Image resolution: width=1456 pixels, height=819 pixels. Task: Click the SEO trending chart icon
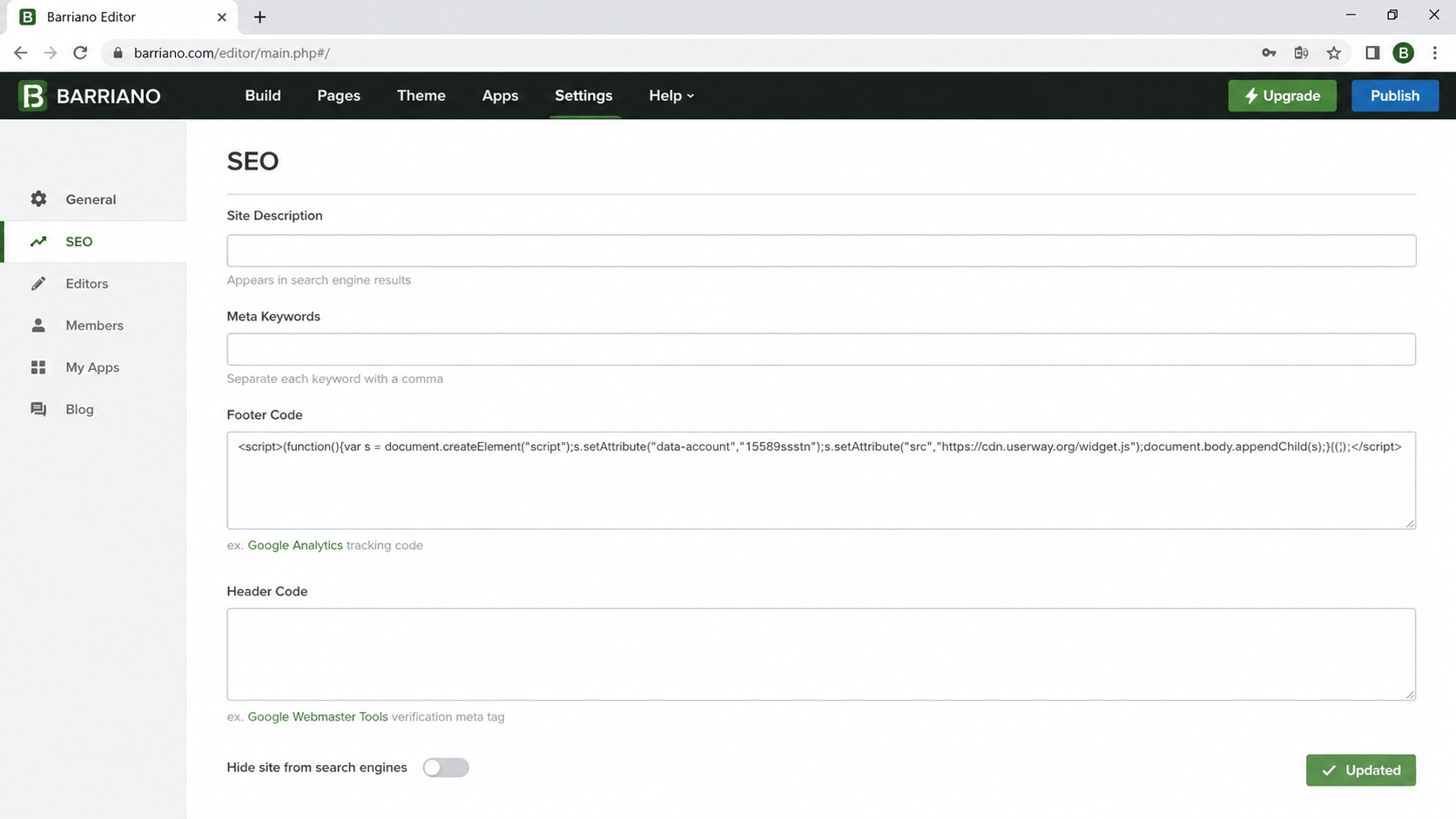coord(38,242)
